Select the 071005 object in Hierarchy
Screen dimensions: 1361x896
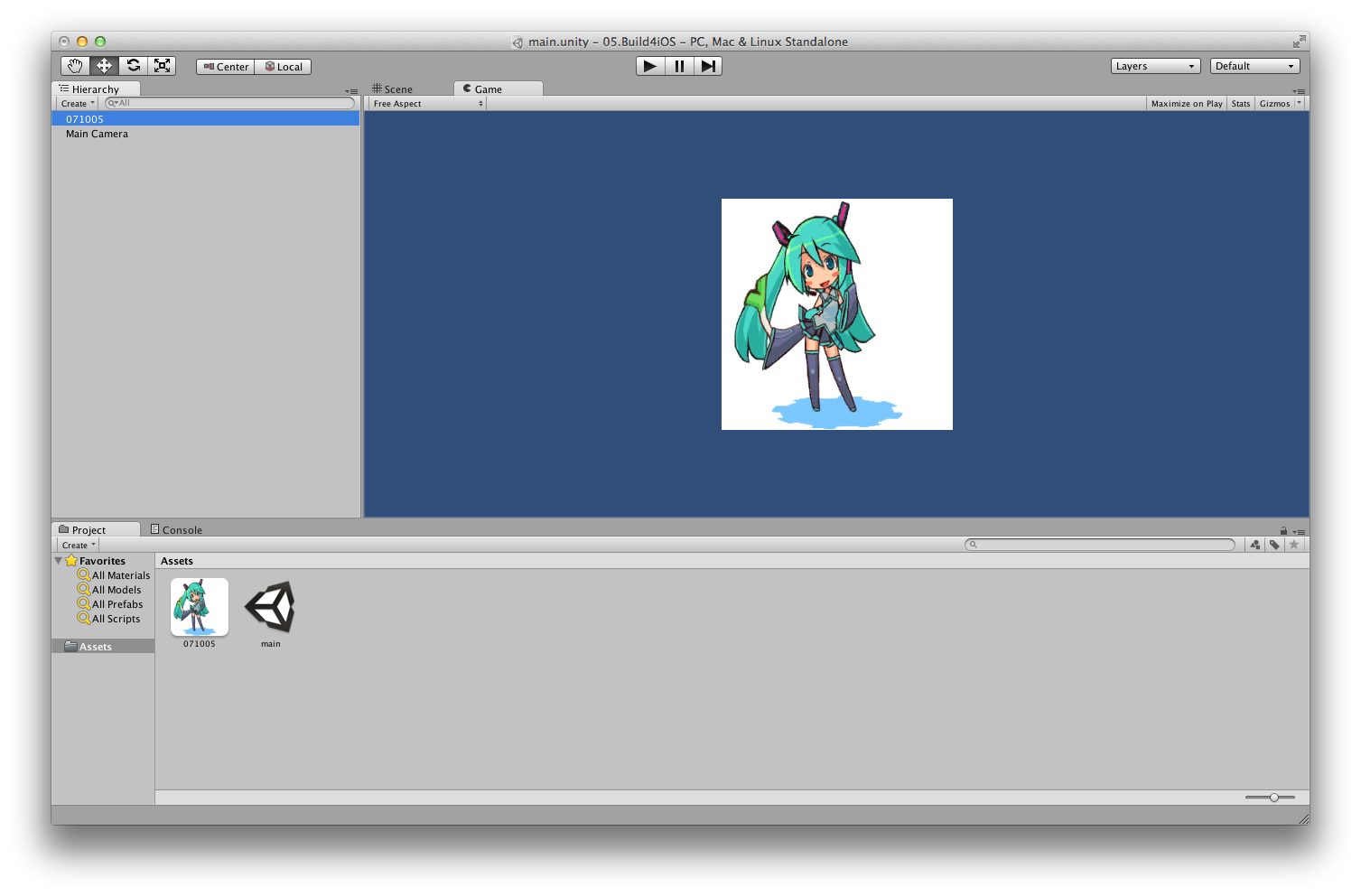206,119
